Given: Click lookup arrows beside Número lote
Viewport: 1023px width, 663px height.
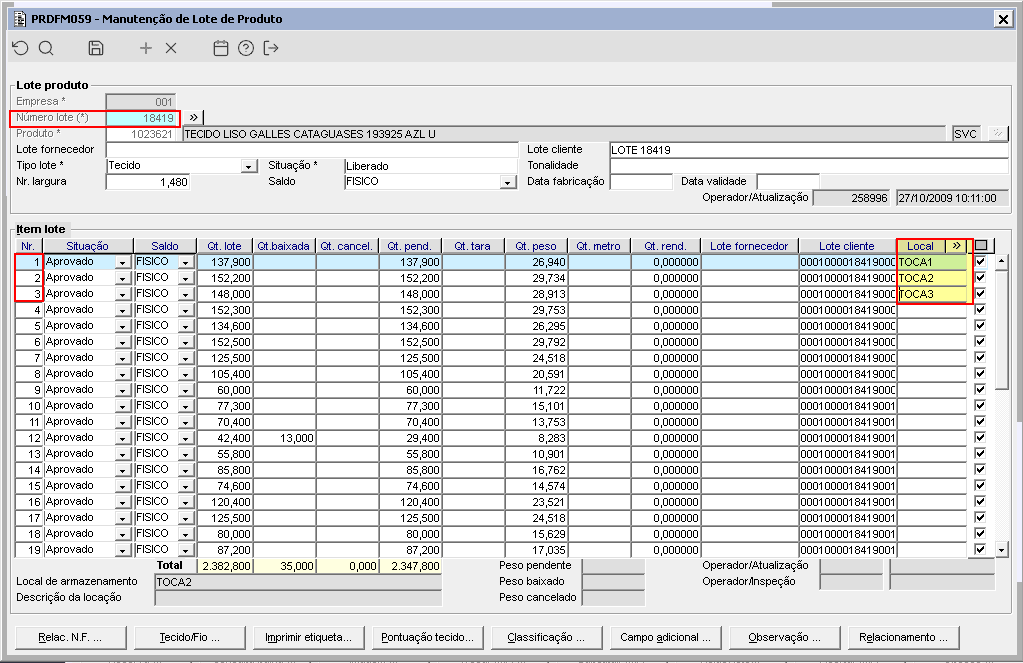Looking at the screenshot, I should (194, 118).
